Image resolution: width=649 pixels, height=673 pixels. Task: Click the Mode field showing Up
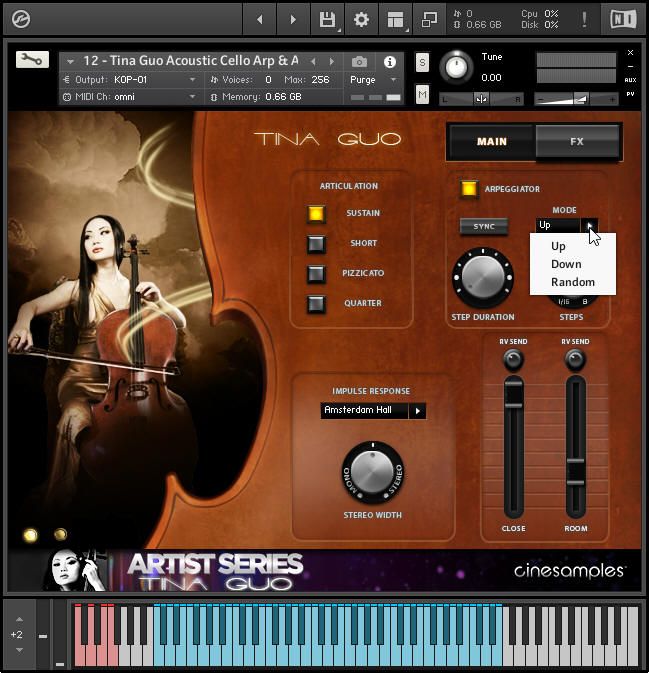[558, 225]
